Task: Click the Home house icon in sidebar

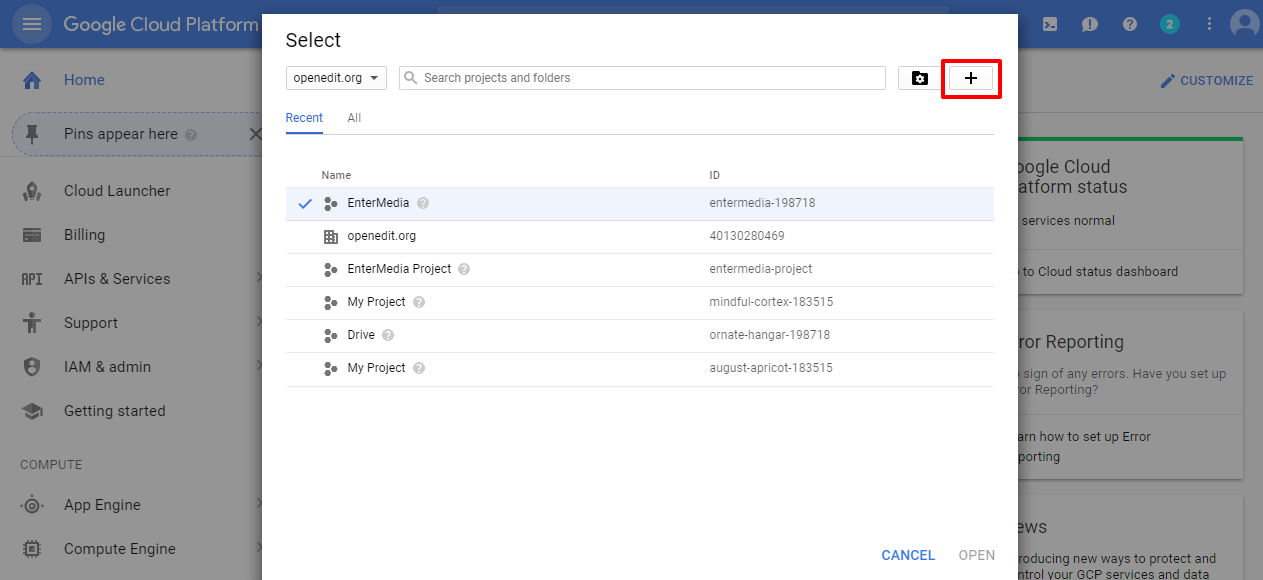Action: [32, 80]
